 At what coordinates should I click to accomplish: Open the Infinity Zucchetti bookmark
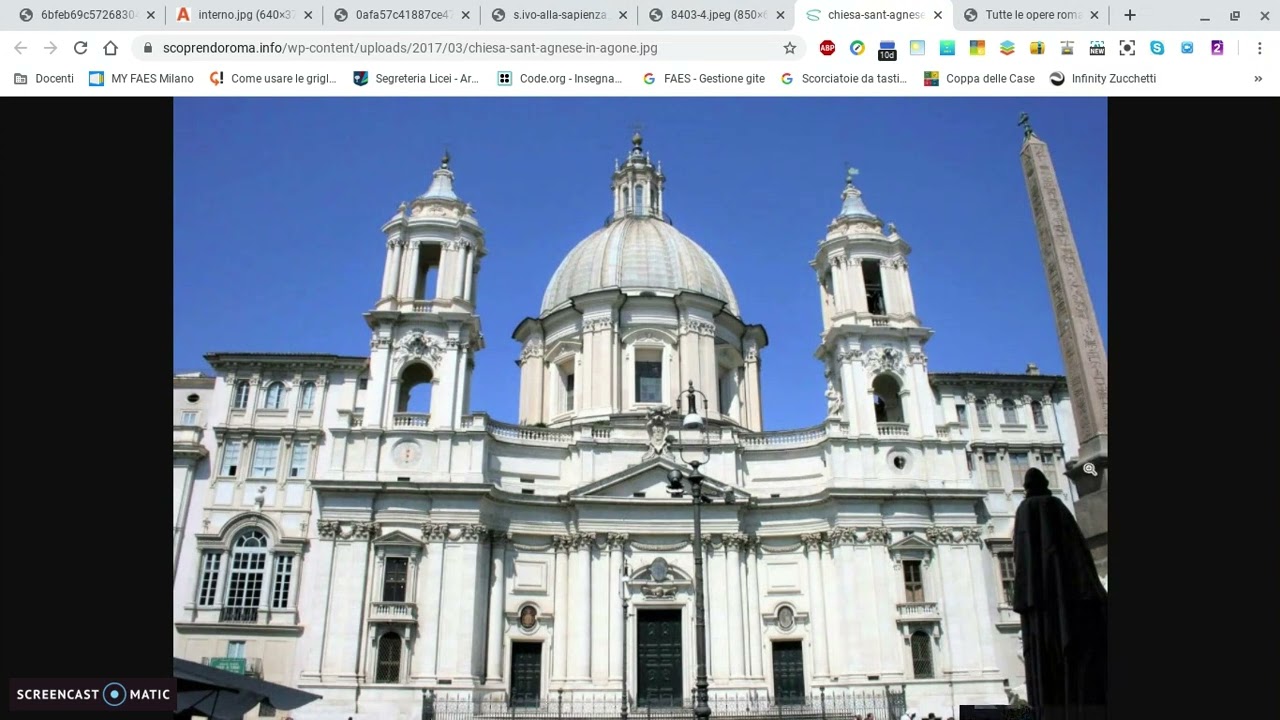click(1103, 78)
